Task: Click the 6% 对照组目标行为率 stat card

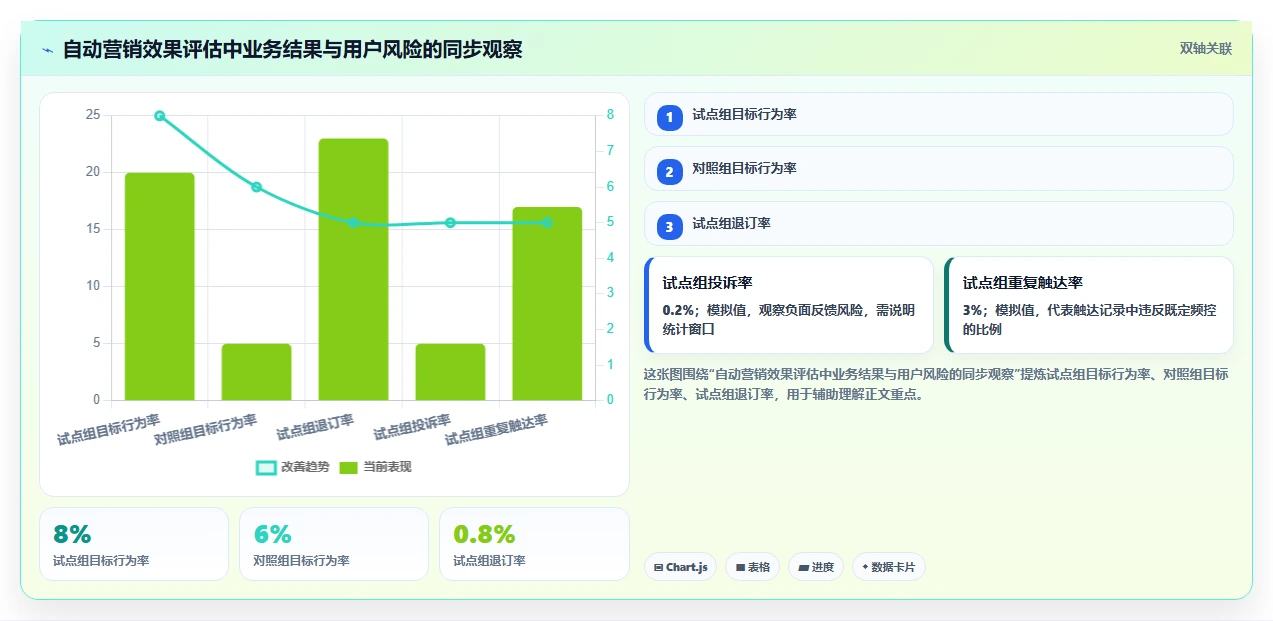Action: (334, 544)
